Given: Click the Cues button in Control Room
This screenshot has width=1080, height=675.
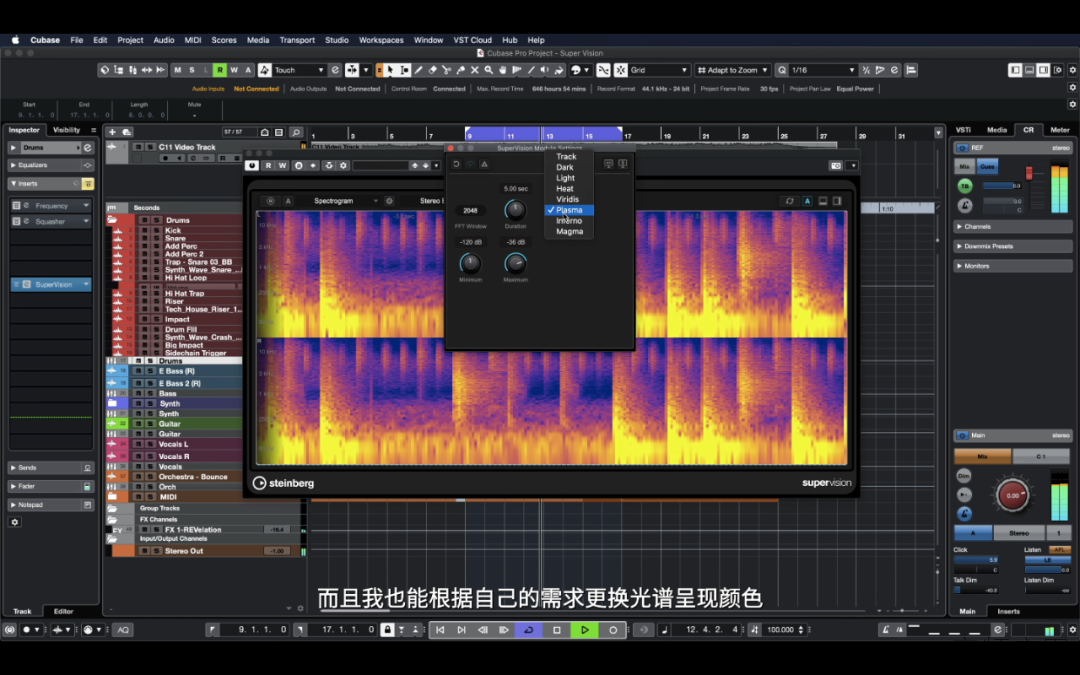Looking at the screenshot, I should (x=987, y=167).
